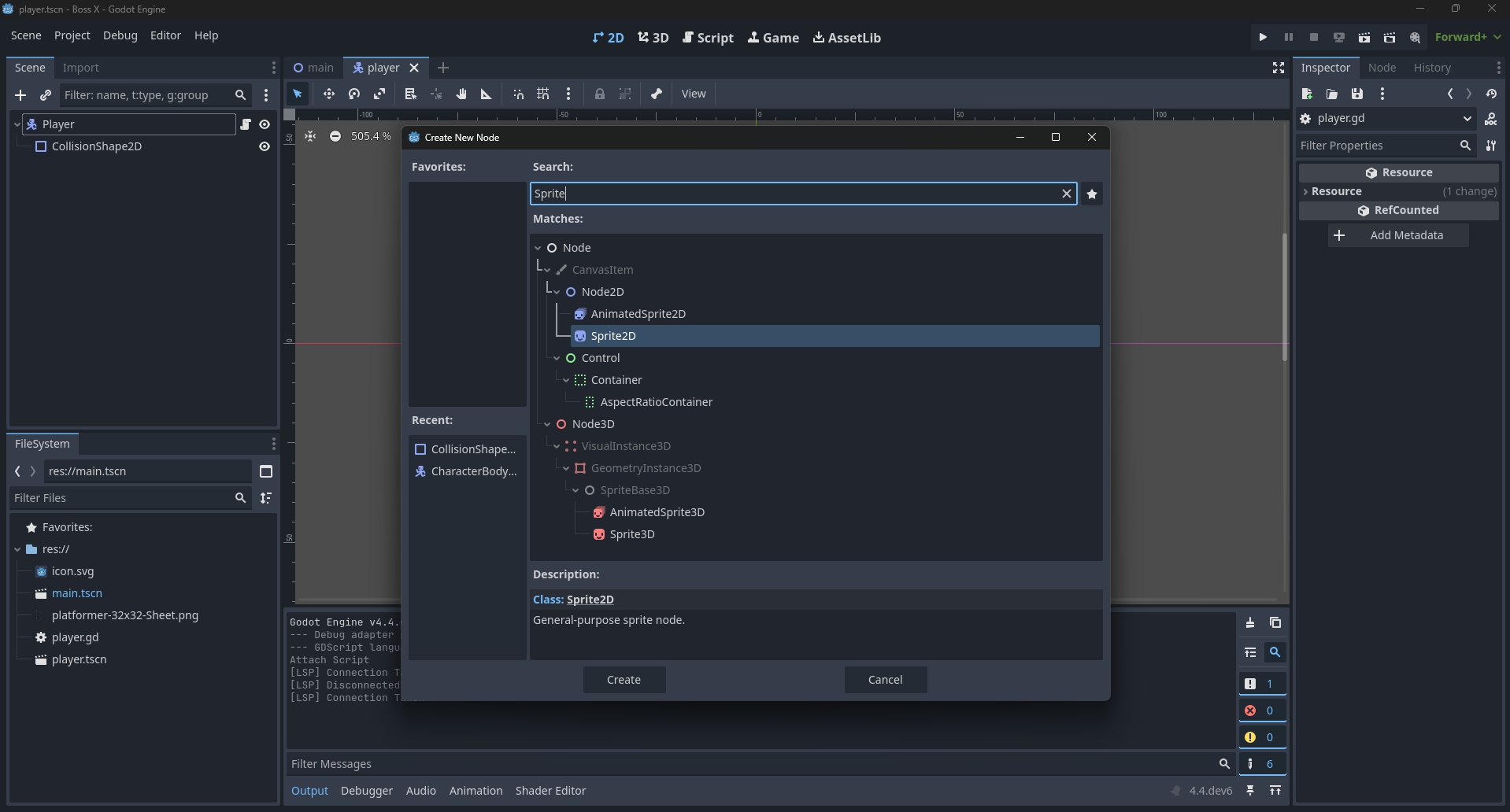The width and height of the screenshot is (1510, 812).
Task: Click the zoom out minus icon
Action: (335, 136)
